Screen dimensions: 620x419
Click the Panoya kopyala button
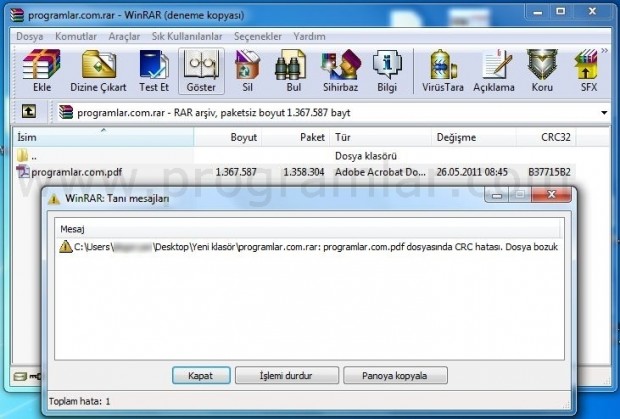tap(395, 376)
